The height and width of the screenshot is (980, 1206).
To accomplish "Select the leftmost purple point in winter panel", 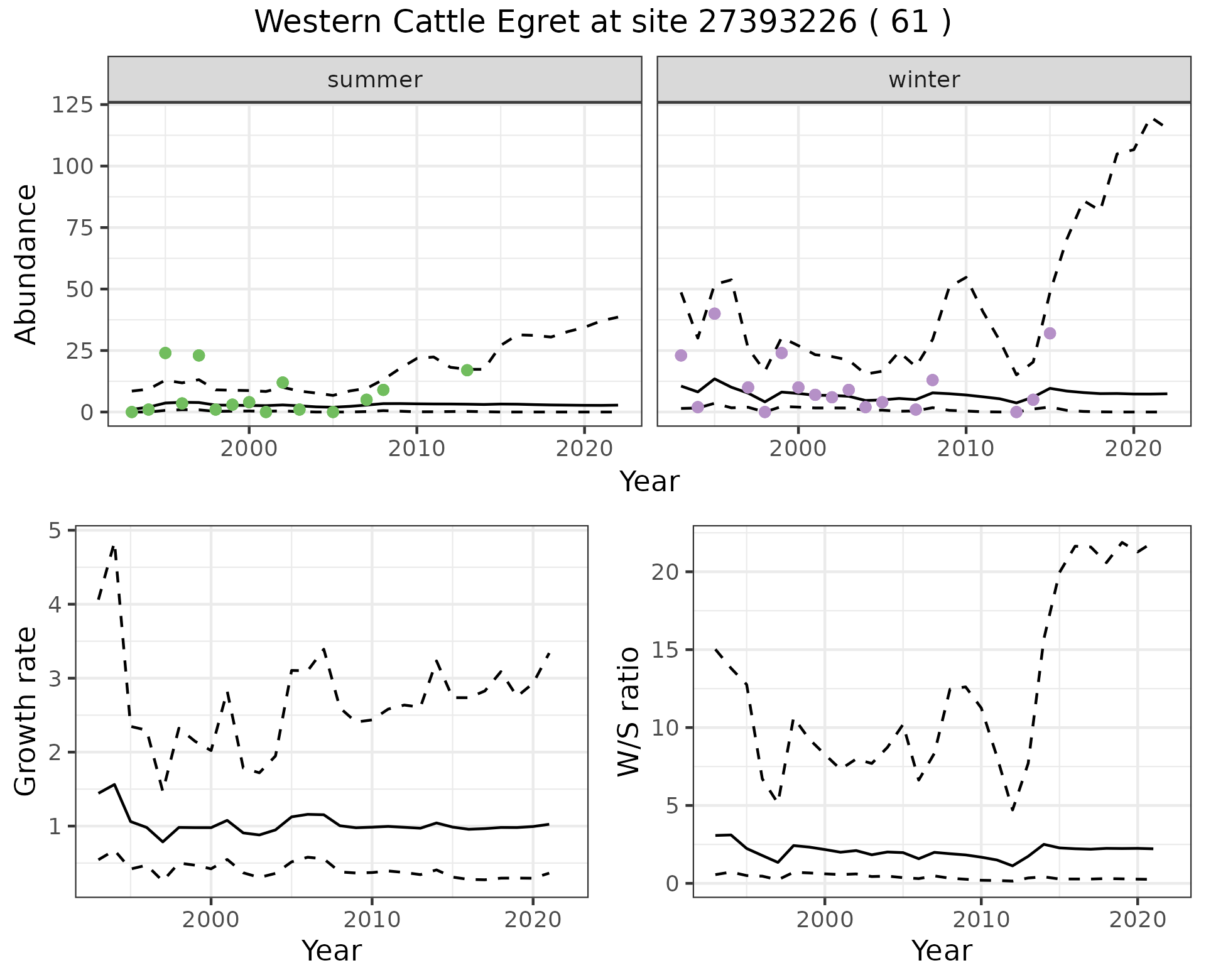I will 681,356.
